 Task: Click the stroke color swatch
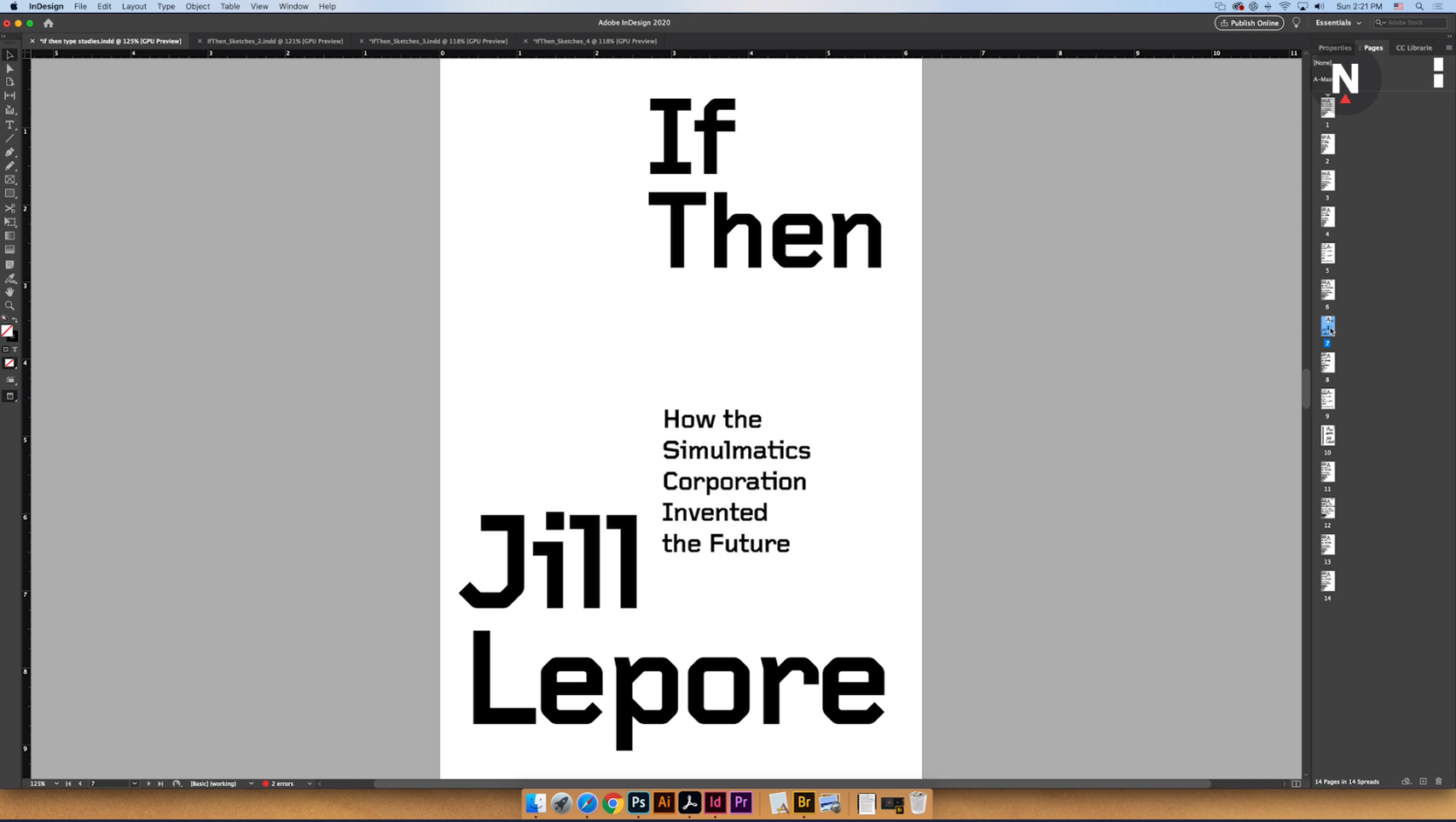coord(14,337)
